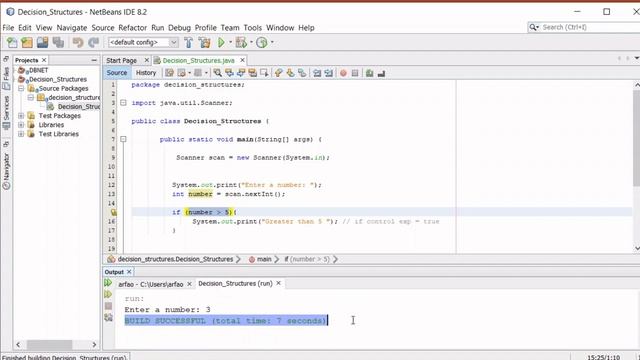Open the Services side tab
The image size is (640, 360).
6,113
